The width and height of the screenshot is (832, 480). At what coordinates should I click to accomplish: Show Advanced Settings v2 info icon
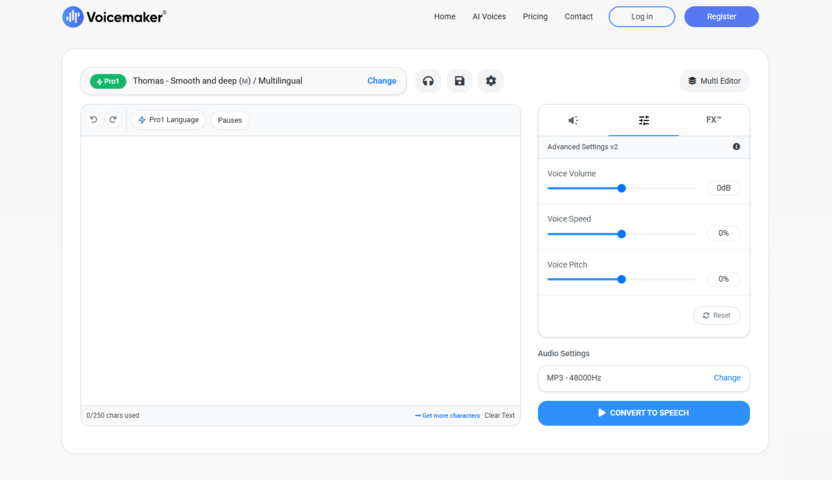[x=736, y=147]
